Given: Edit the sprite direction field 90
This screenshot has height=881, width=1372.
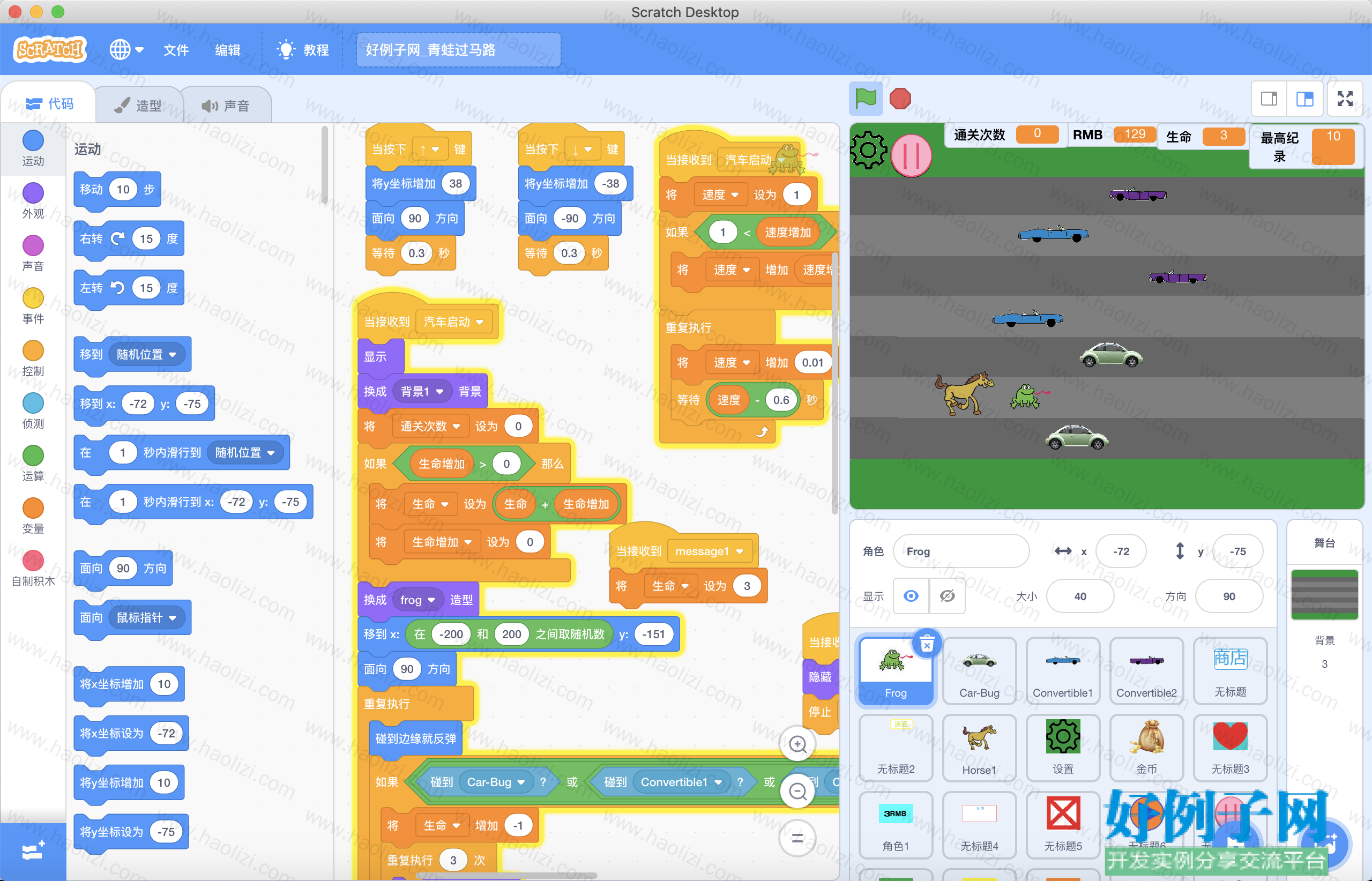Looking at the screenshot, I should [x=1229, y=596].
